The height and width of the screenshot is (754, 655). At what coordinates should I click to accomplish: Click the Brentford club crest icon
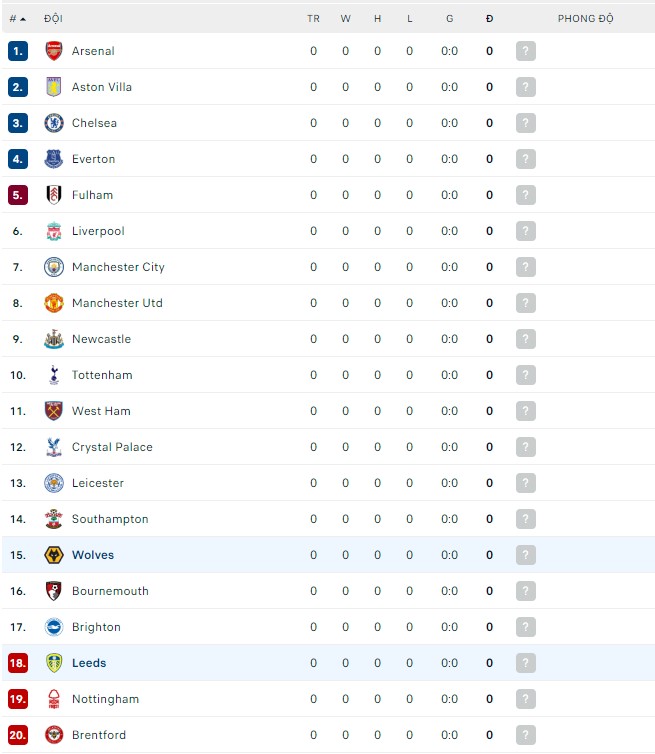coord(54,735)
